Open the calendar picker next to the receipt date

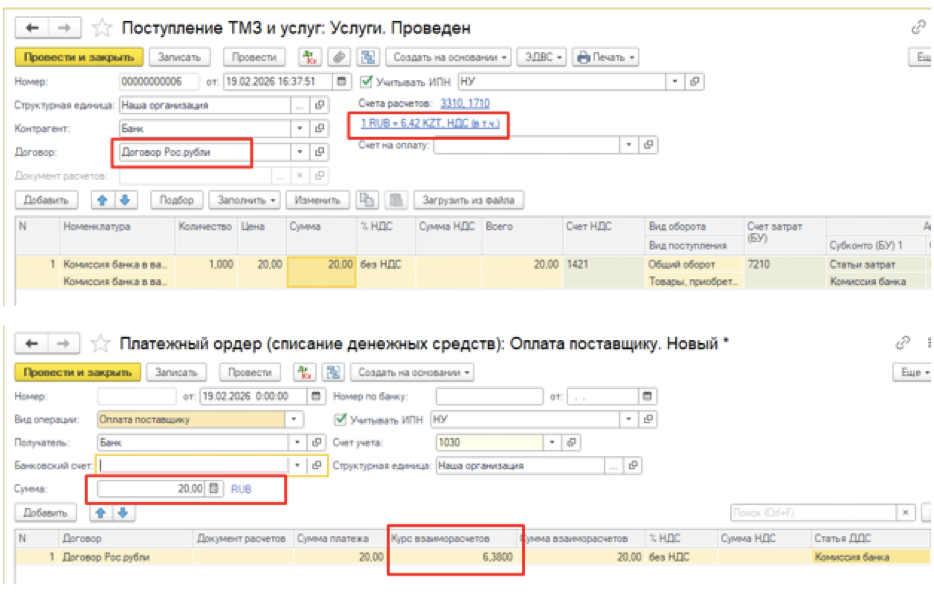[x=342, y=82]
